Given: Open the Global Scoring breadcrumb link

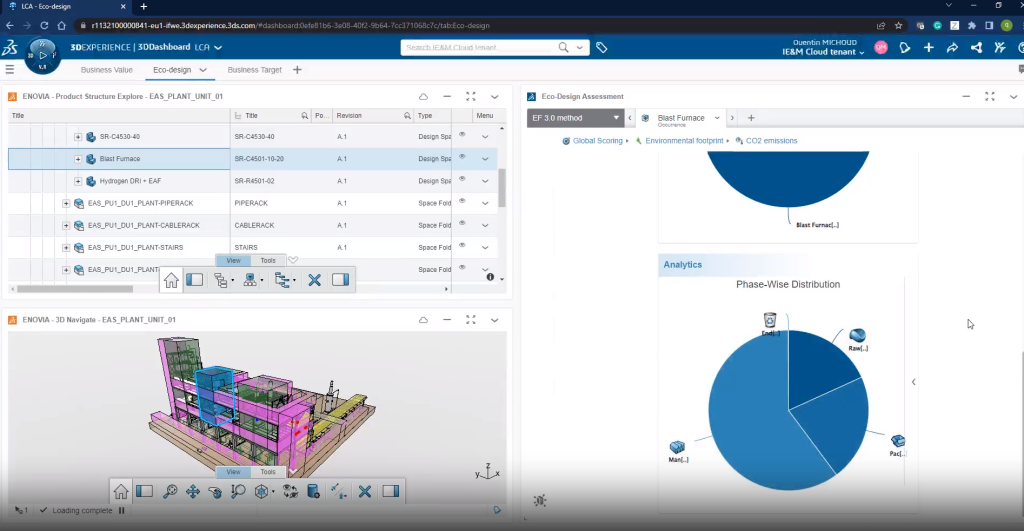Looking at the screenshot, I should (598, 140).
